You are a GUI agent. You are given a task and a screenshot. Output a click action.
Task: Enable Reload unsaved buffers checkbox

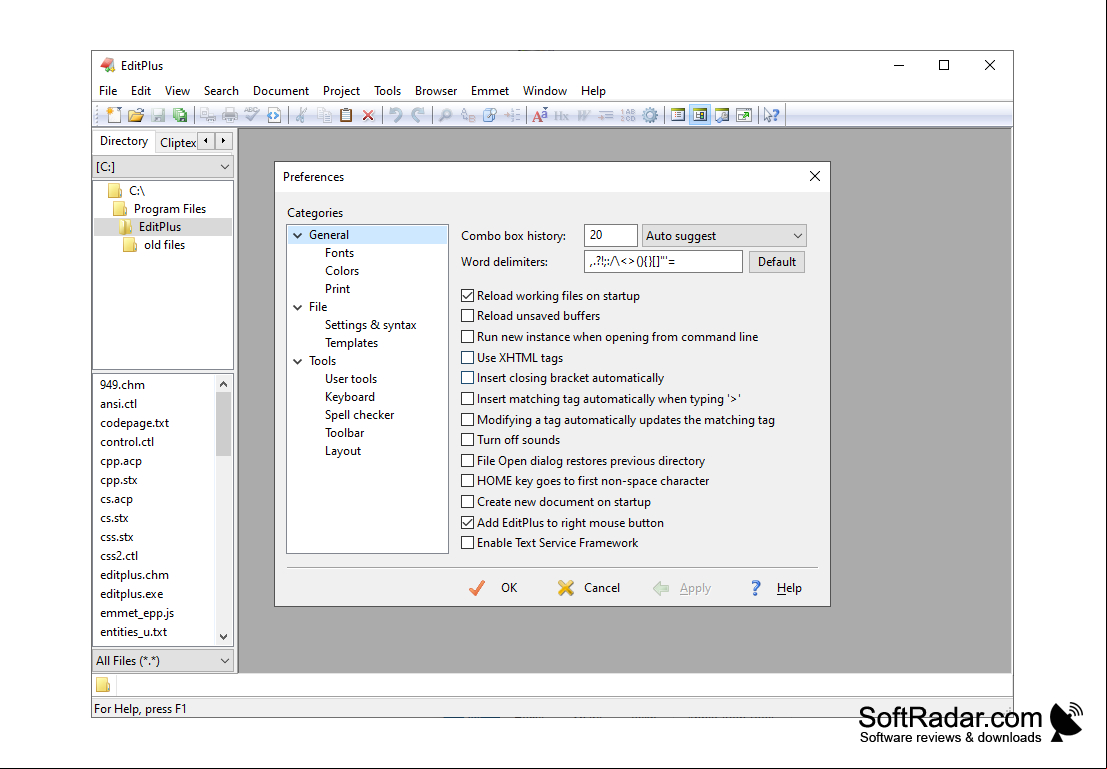[467, 316]
